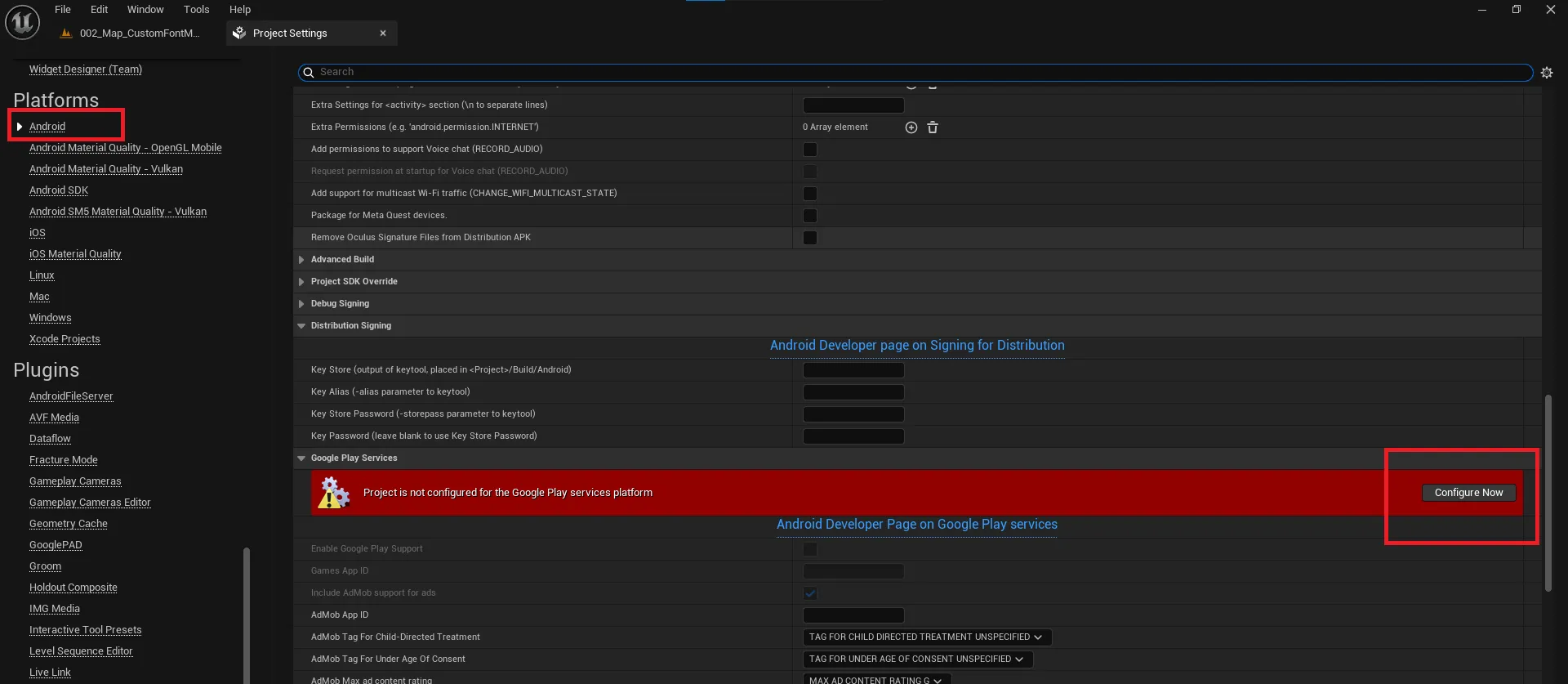Check Package for Meta Quest devices
This screenshot has height=684, width=1568.
(810, 216)
